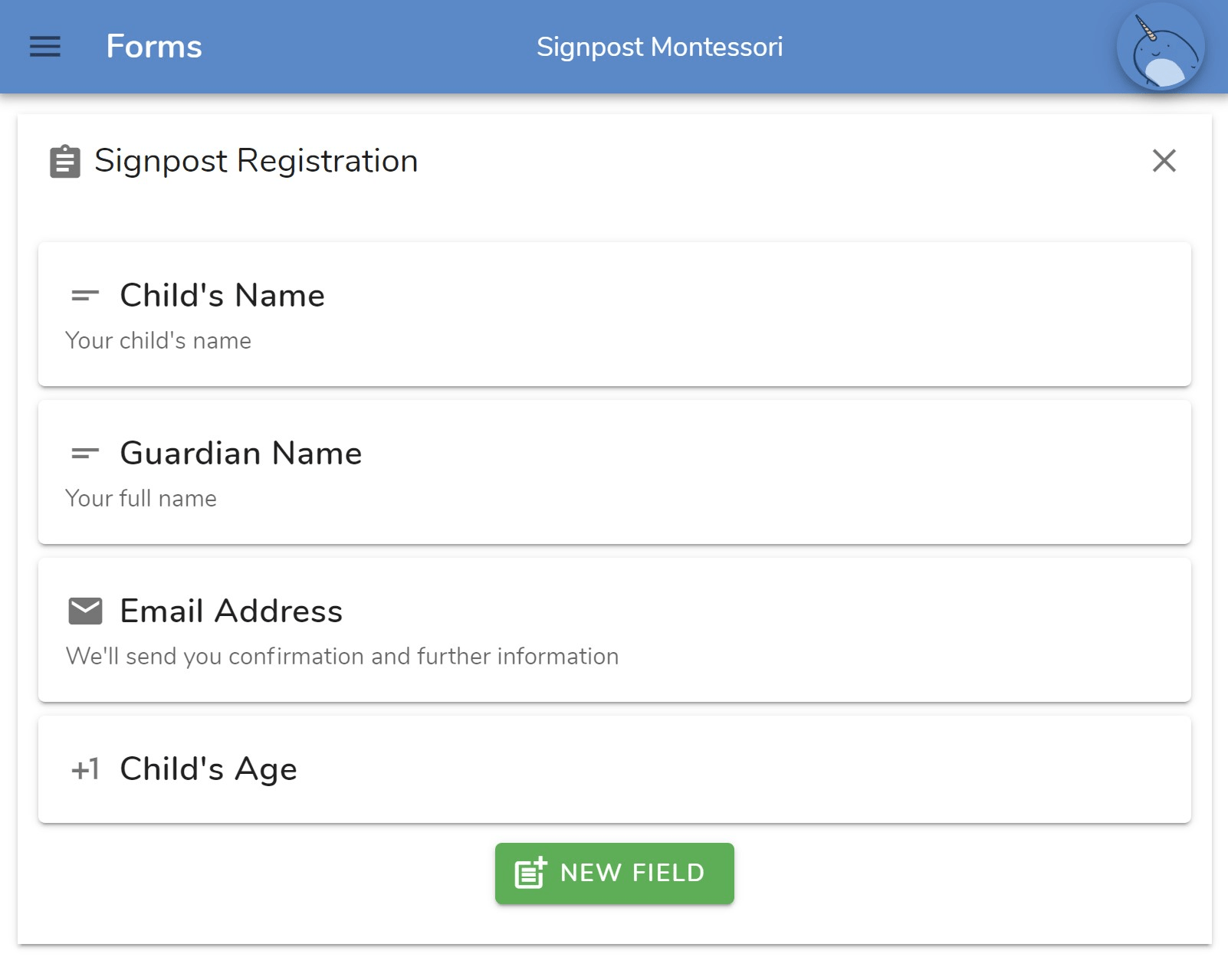Click the envelope icon for Email Address
The image size is (1228, 980).
[85, 611]
